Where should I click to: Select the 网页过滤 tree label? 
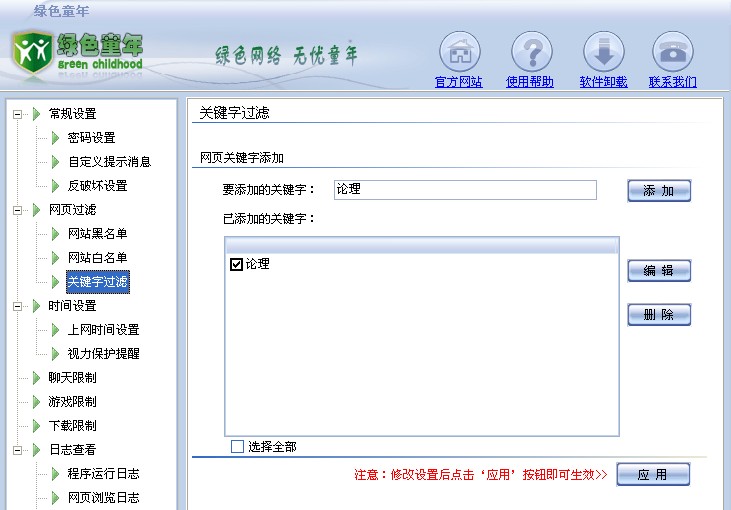tap(72, 210)
